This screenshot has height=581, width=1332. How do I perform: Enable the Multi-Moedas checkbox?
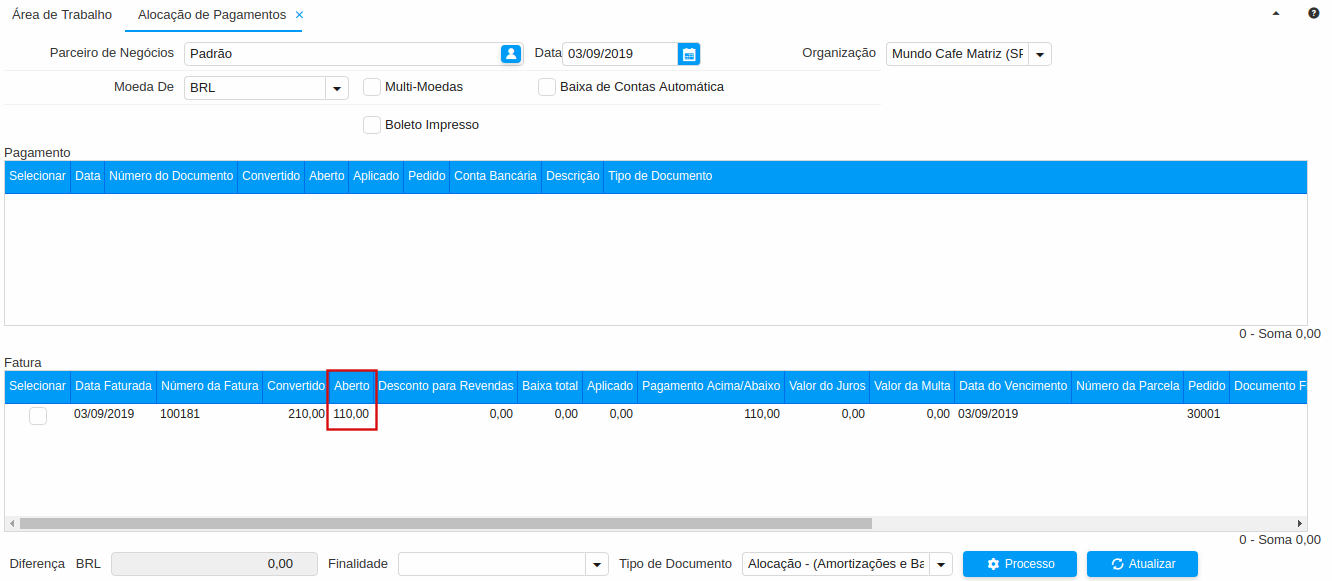coord(372,87)
